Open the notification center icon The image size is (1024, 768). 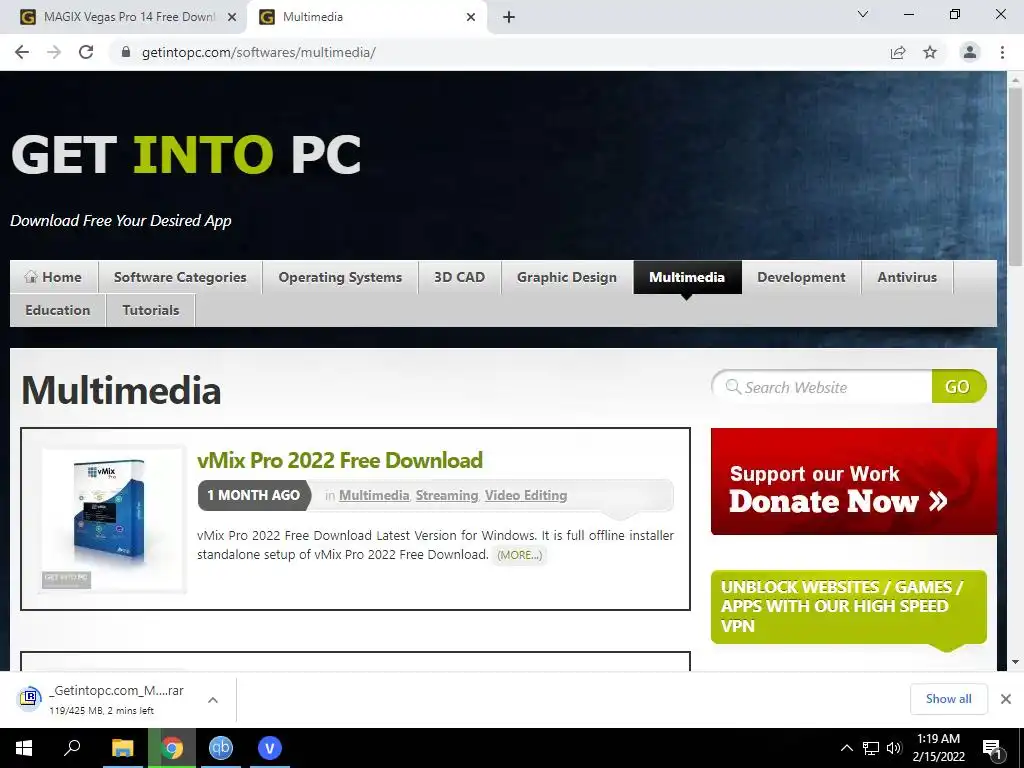click(x=992, y=749)
